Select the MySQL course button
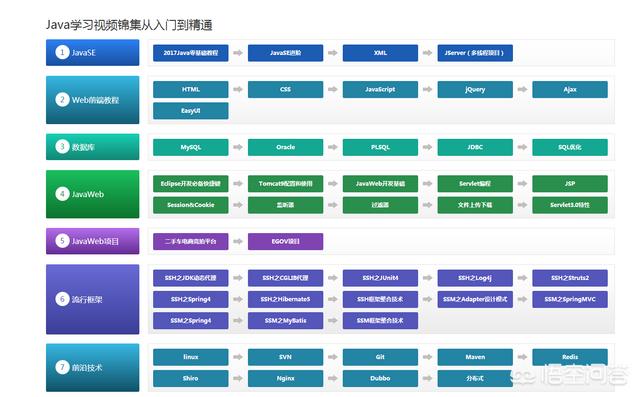640x397 pixels. point(191,147)
